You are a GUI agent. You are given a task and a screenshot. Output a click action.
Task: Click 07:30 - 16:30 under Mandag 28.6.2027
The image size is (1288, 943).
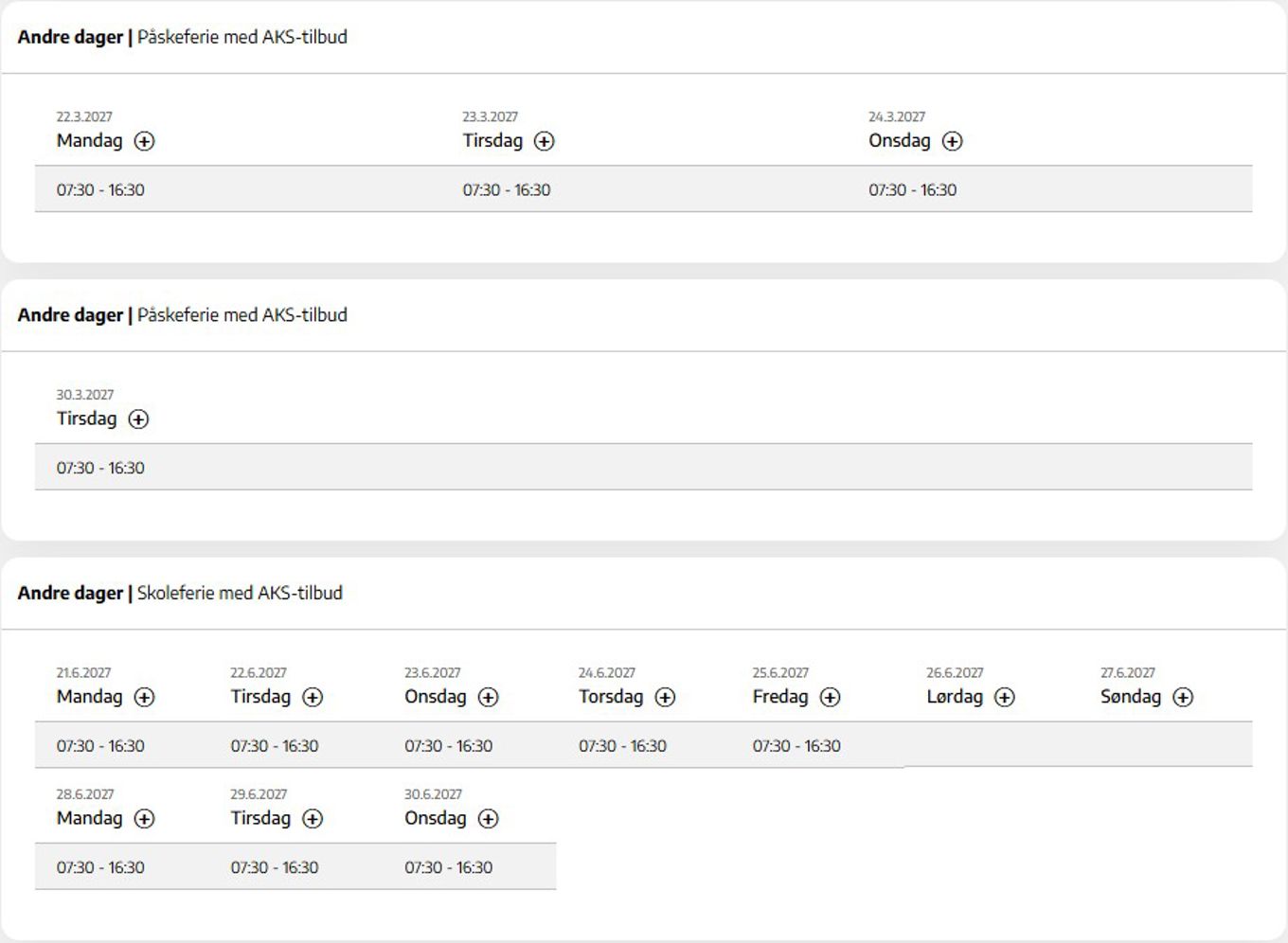[x=100, y=867]
